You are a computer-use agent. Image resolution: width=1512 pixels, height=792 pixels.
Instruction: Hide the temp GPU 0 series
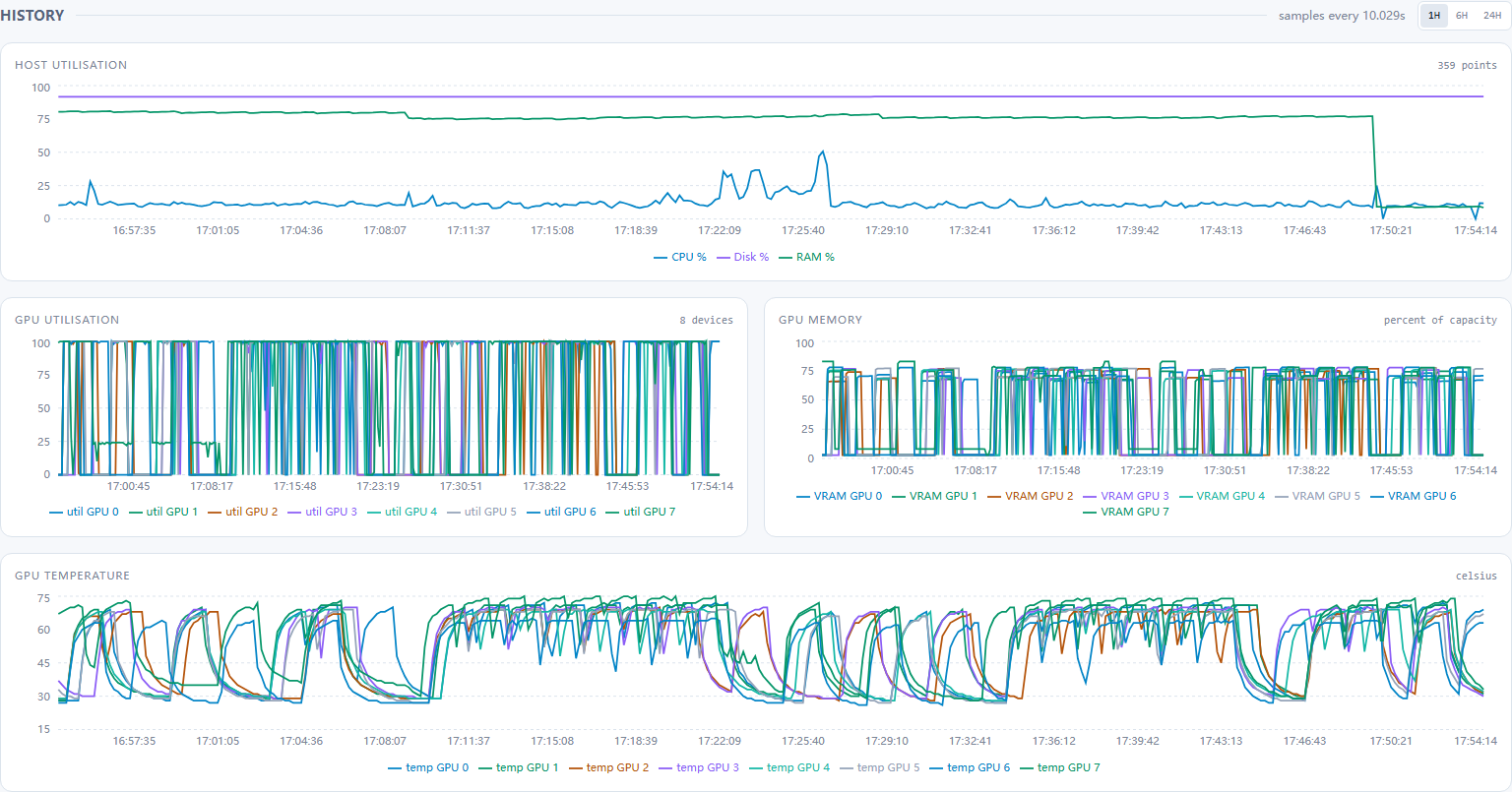429,767
